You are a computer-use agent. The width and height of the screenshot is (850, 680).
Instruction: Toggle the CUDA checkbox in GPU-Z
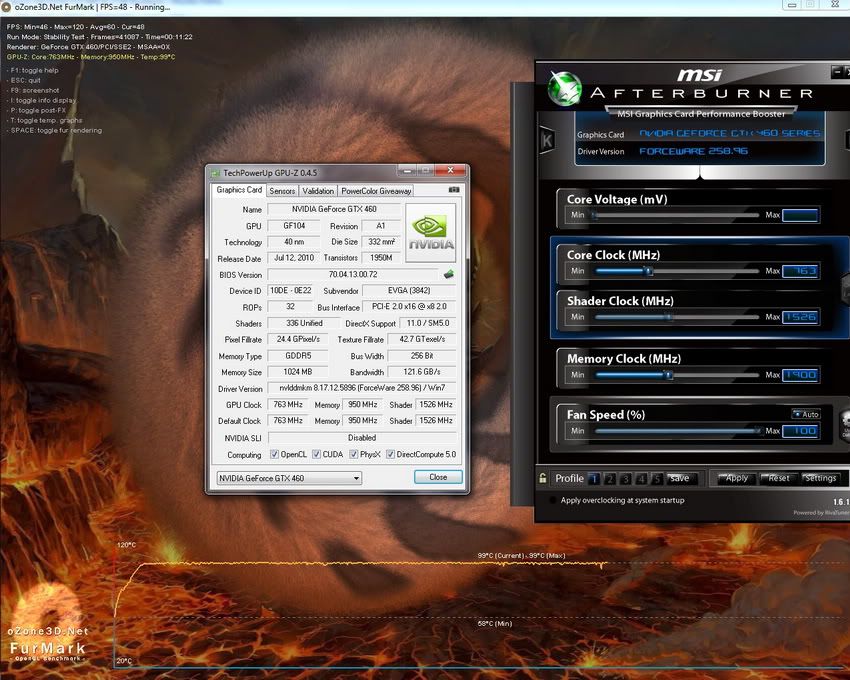click(317, 454)
